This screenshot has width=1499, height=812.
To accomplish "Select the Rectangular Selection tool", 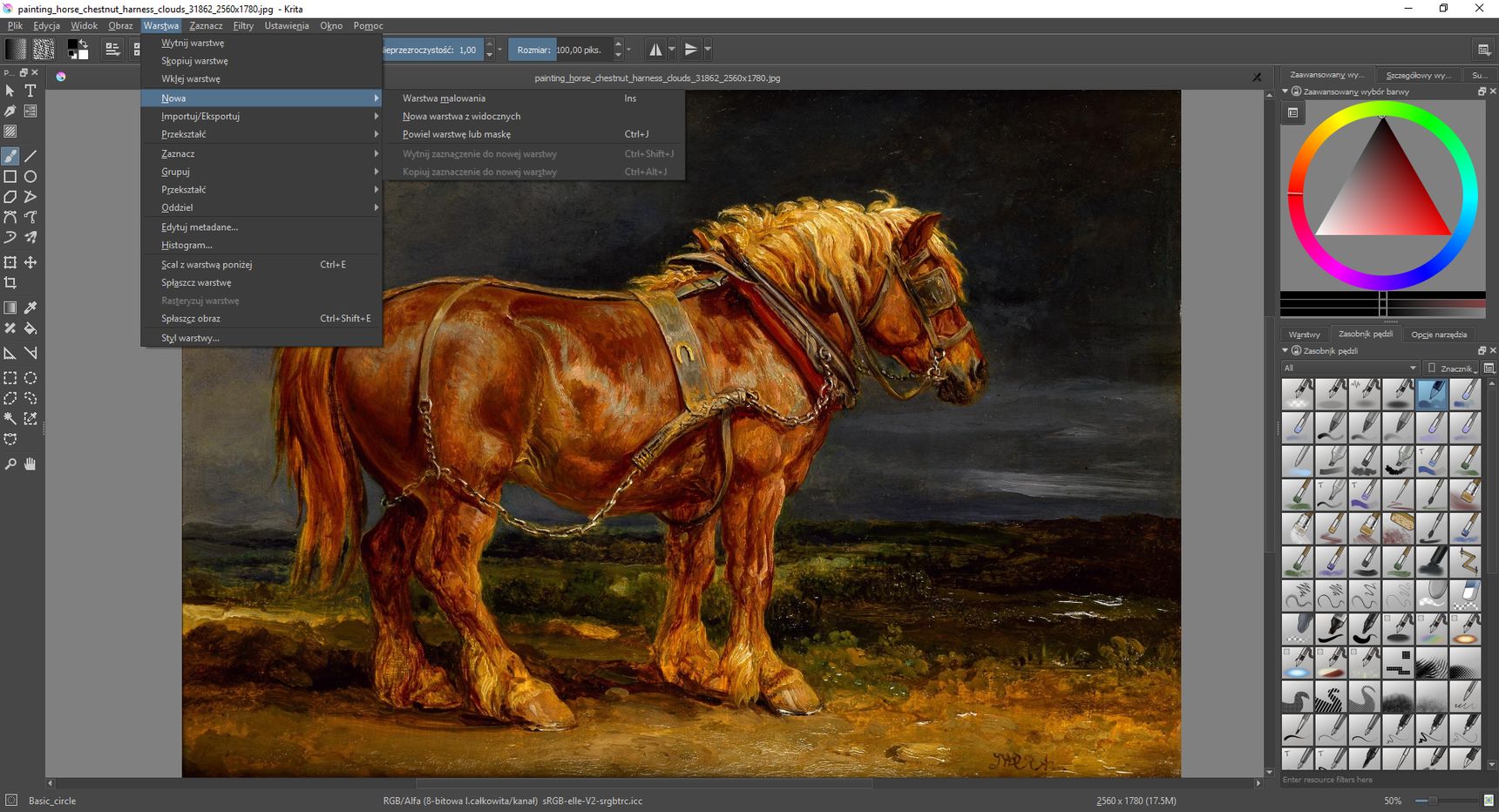I will tap(10, 378).
